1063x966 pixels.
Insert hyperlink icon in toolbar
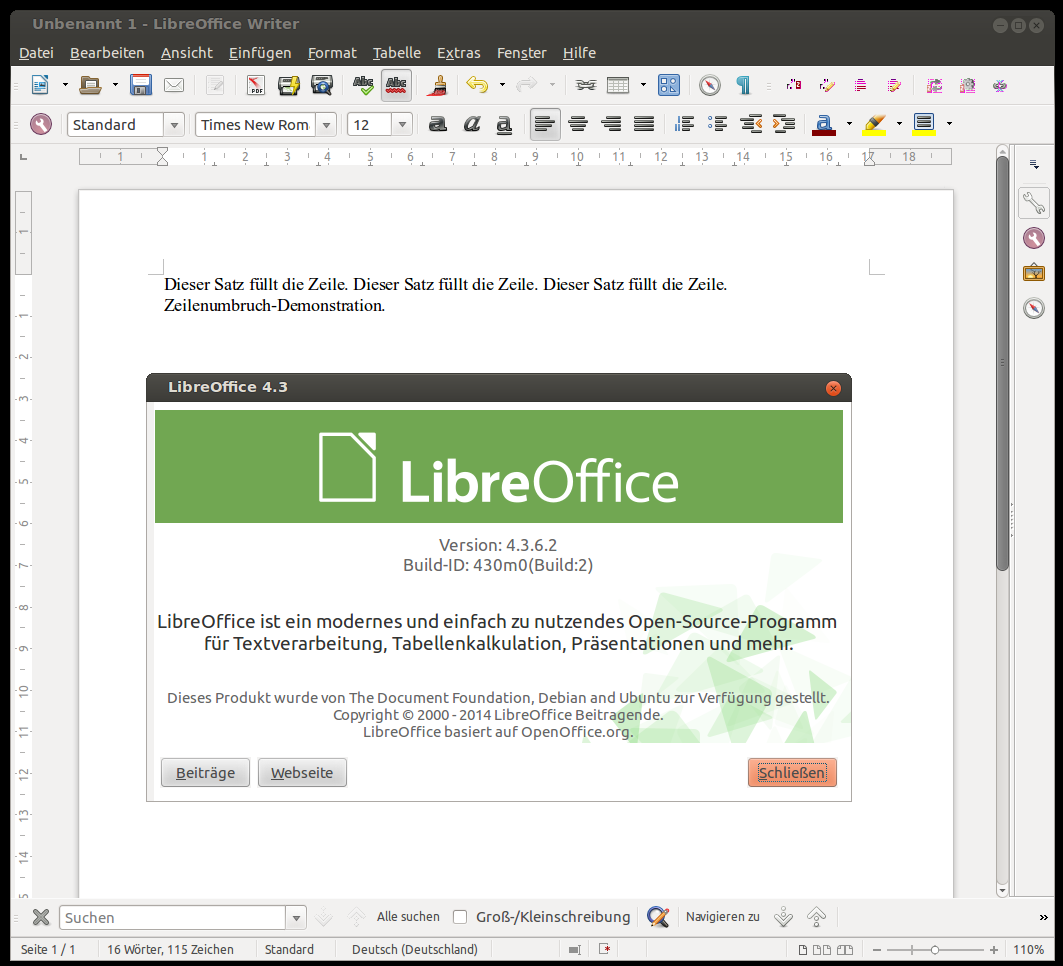coord(586,85)
